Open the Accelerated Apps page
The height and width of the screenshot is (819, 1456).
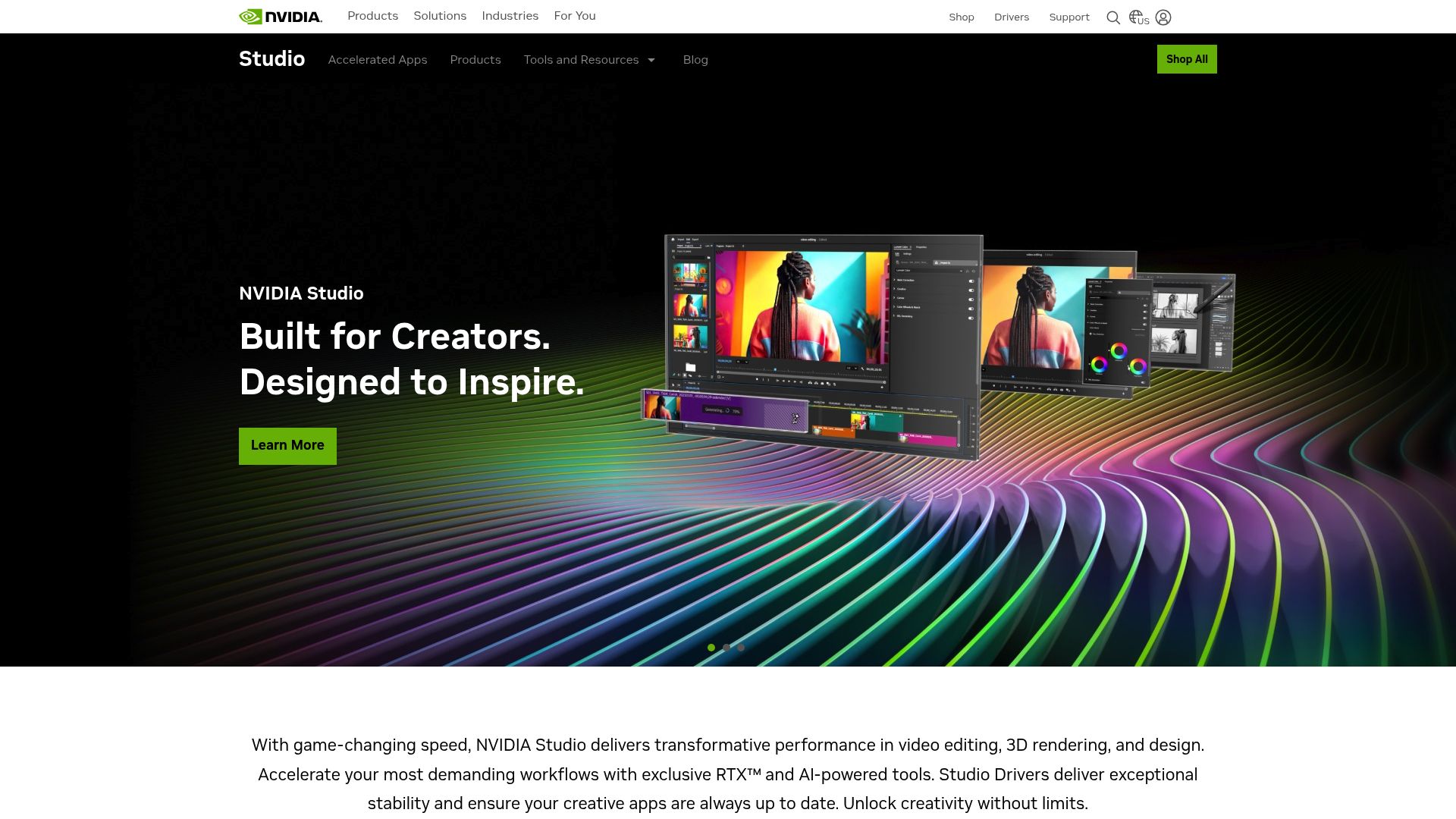pyautogui.click(x=378, y=59)
